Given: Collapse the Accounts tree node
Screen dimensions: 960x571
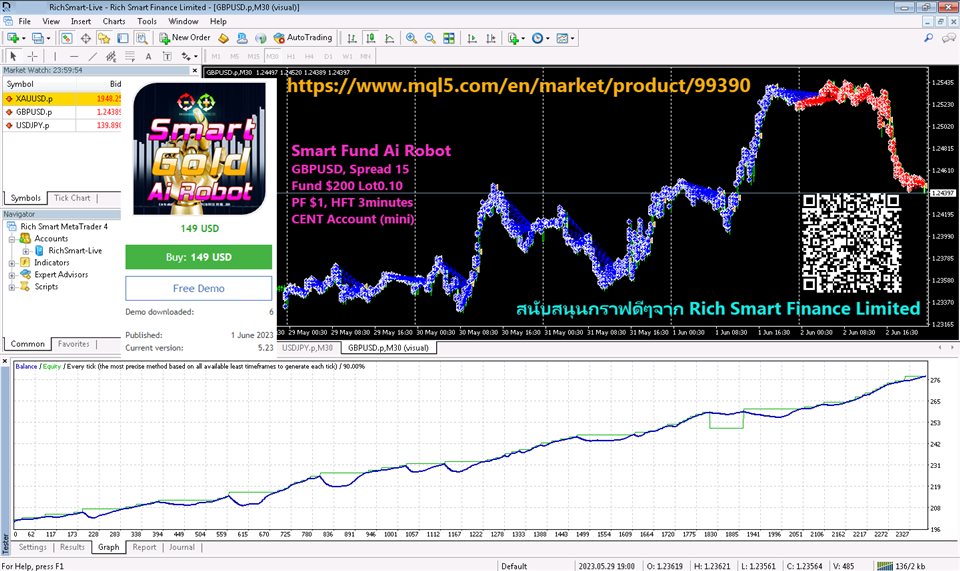Looking at the screenshot, I should coord(11,239).
